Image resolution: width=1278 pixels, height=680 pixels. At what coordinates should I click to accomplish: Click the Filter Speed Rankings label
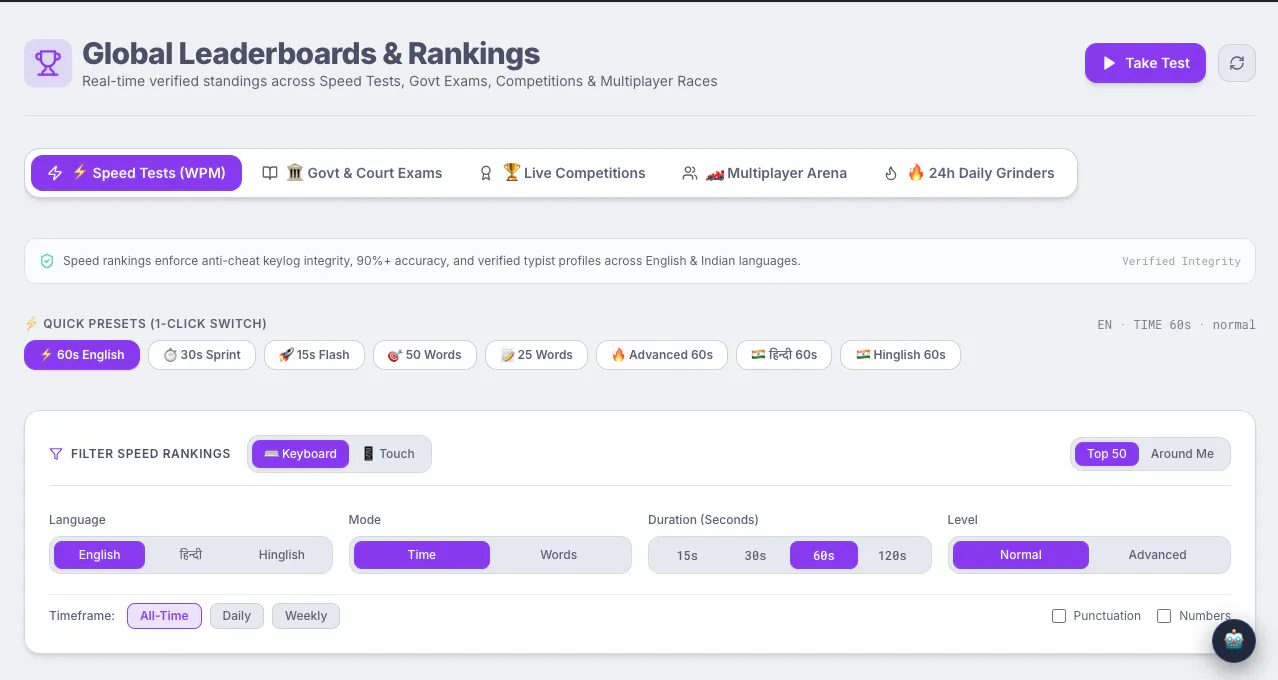coord(151,454)
